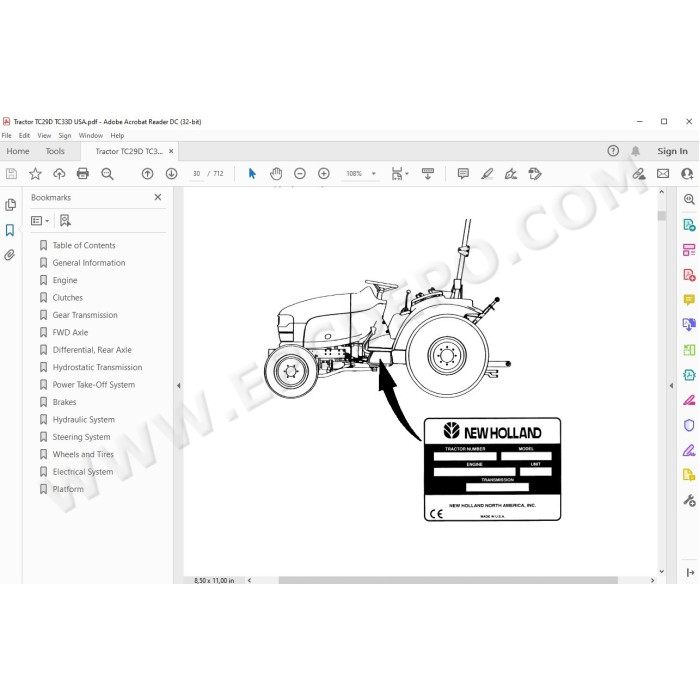The height and width of the screenshot is (700, 700).
Task: Open the Clutches bookmark
Action: pyautogui.click(x=68, y=297)
